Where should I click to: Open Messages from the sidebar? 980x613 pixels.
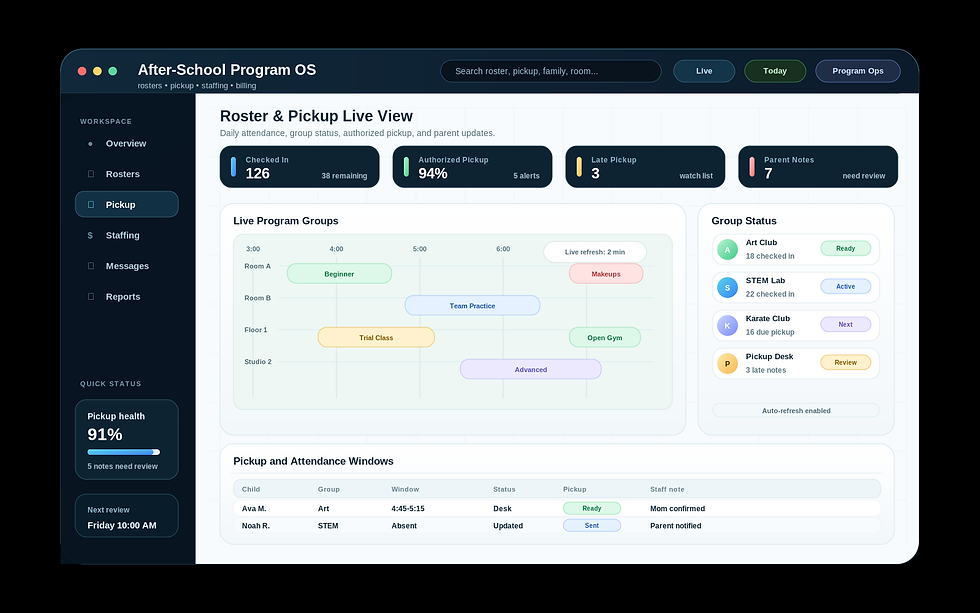(127, 266)
